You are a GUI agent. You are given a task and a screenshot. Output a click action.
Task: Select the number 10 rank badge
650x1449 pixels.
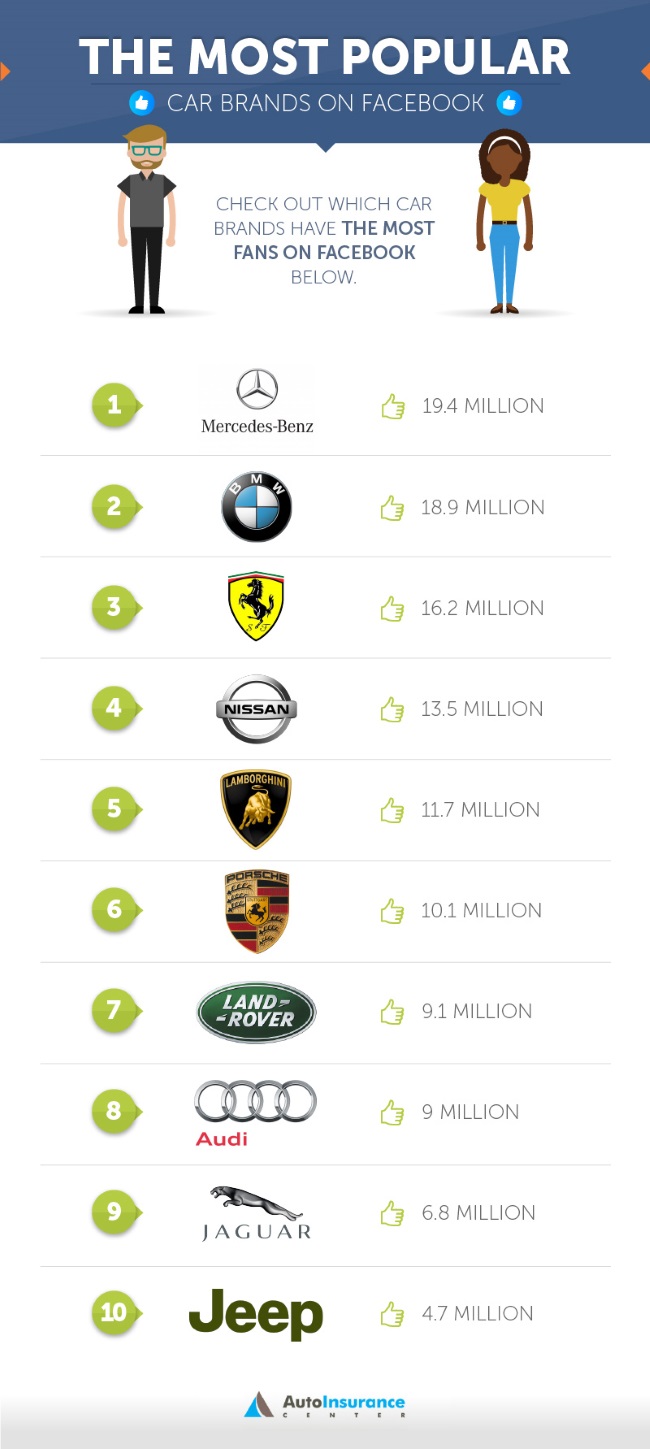pyautogui.click(x=115, y=1312)
